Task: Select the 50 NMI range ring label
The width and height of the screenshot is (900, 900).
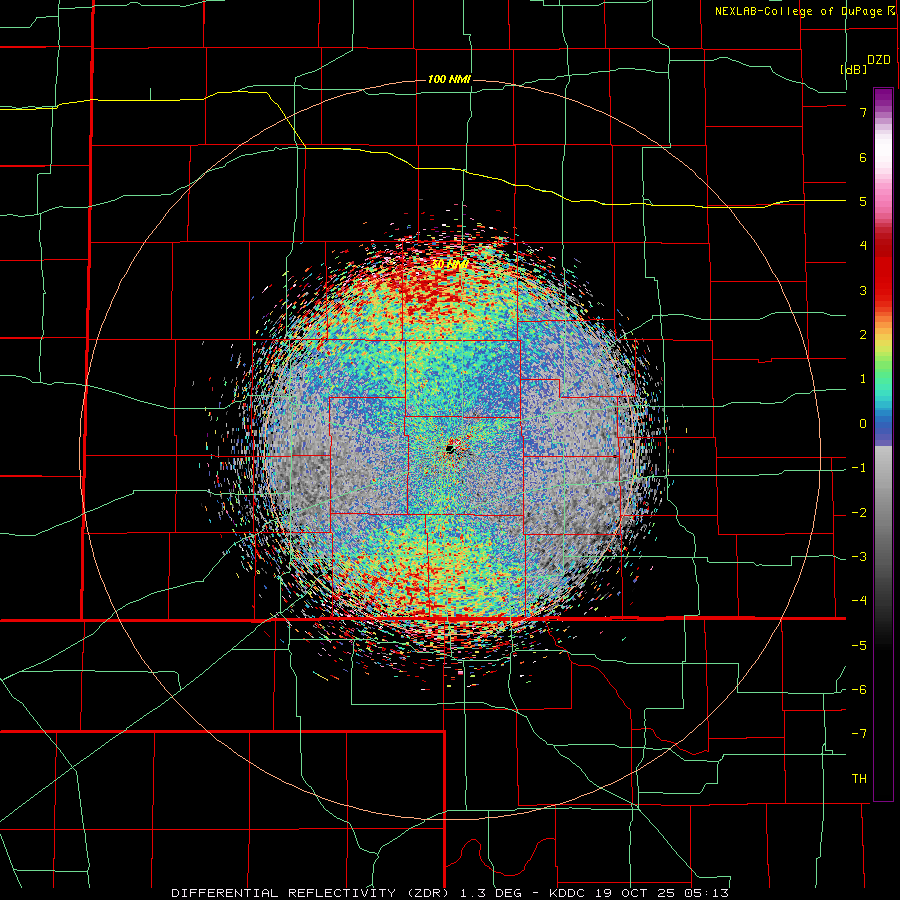Action: coord(449,265)
